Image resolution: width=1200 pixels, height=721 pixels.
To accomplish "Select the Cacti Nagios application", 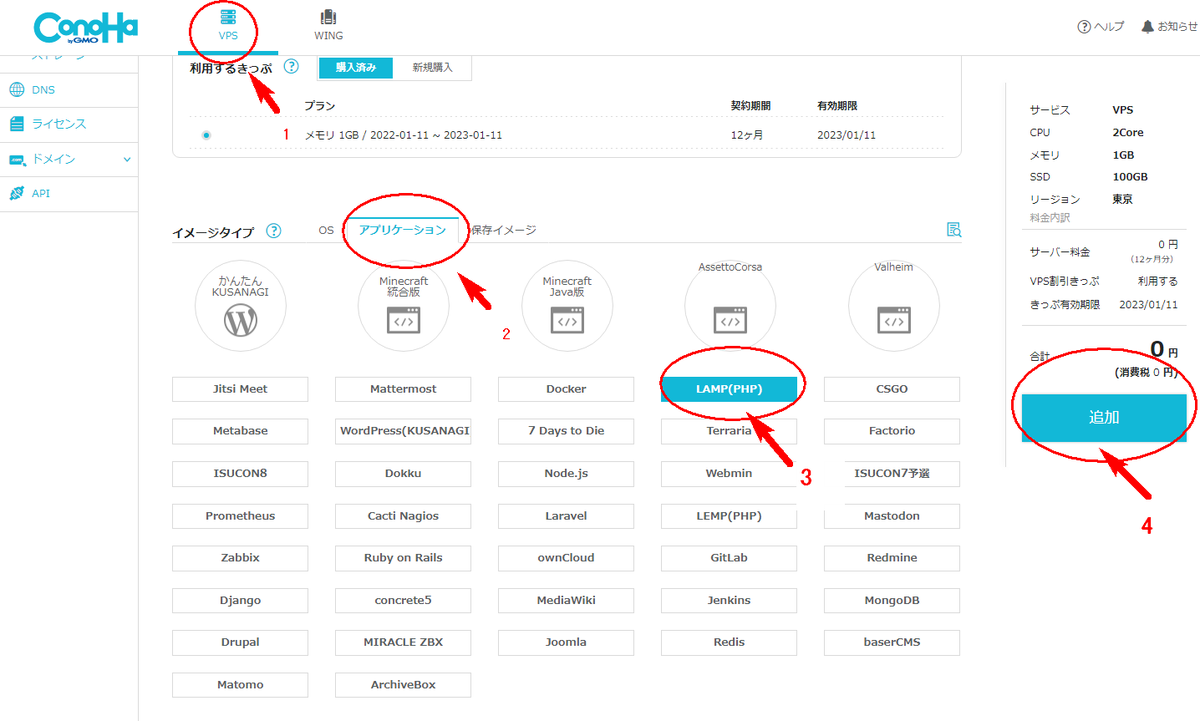I will [403, 516].
